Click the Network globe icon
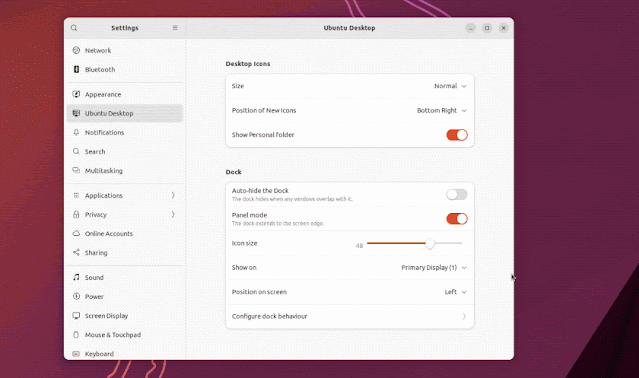This screenshot has width=639, height=378. (x=76, y=50)
